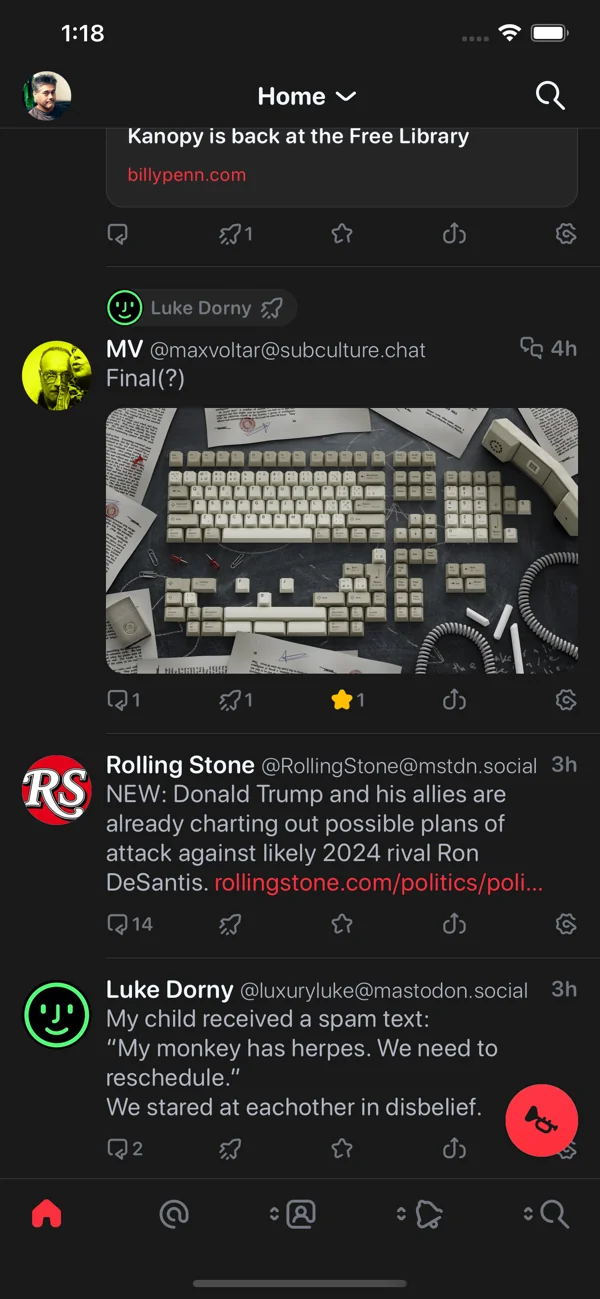Open Rolling Stone's profile avatar
The height and width of the screenshot is (1299, 600).
click(56, 790)
